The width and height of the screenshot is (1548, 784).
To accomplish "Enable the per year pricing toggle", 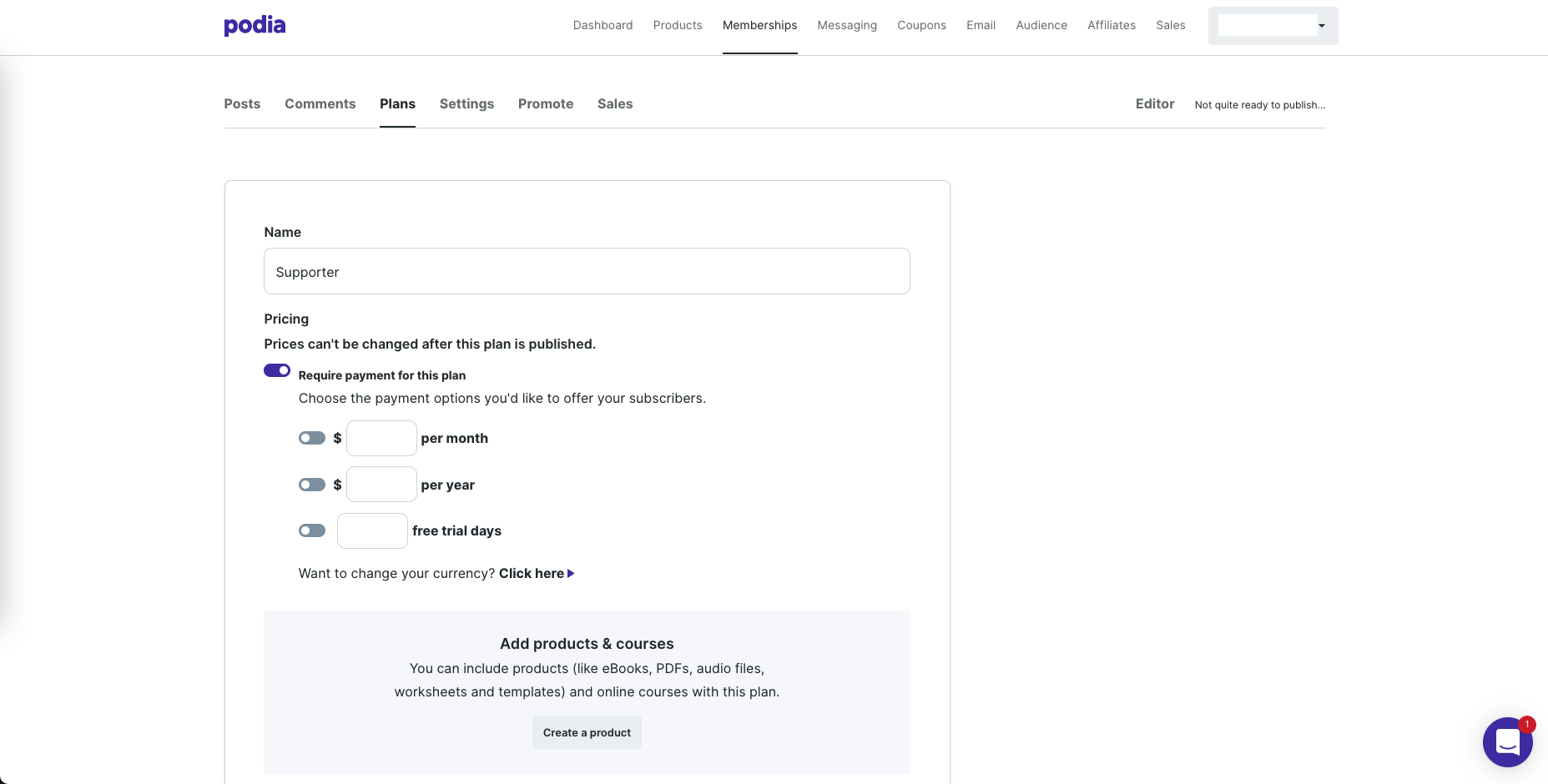I will click(x=312, y=485).
